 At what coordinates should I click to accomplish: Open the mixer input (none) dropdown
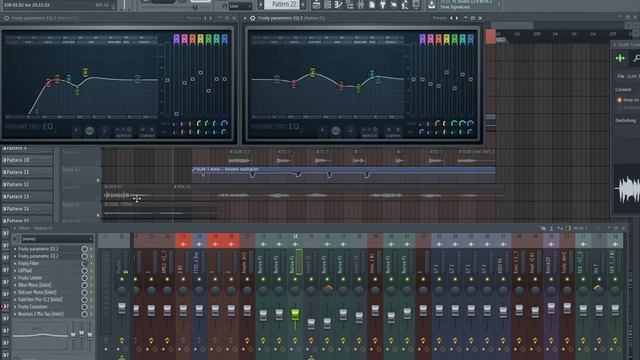click(x=57, y=239)
